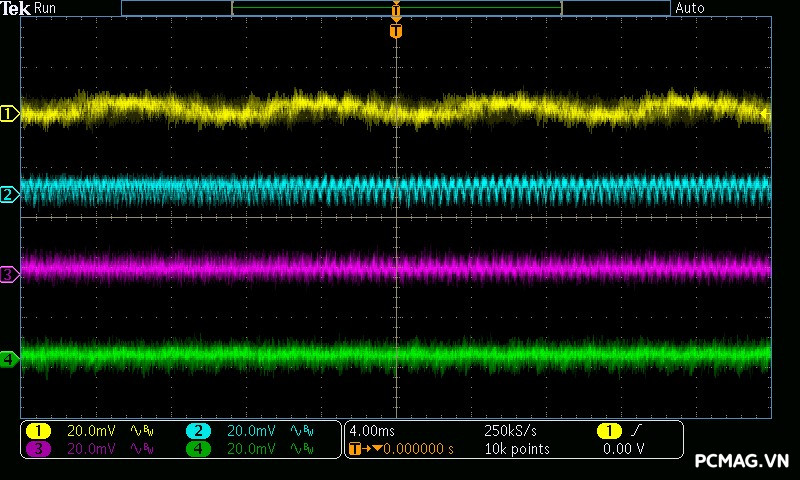Click the channel 1 yellow ground marker
The width and height of the screenshot is (800, 480).
point(10,114)
